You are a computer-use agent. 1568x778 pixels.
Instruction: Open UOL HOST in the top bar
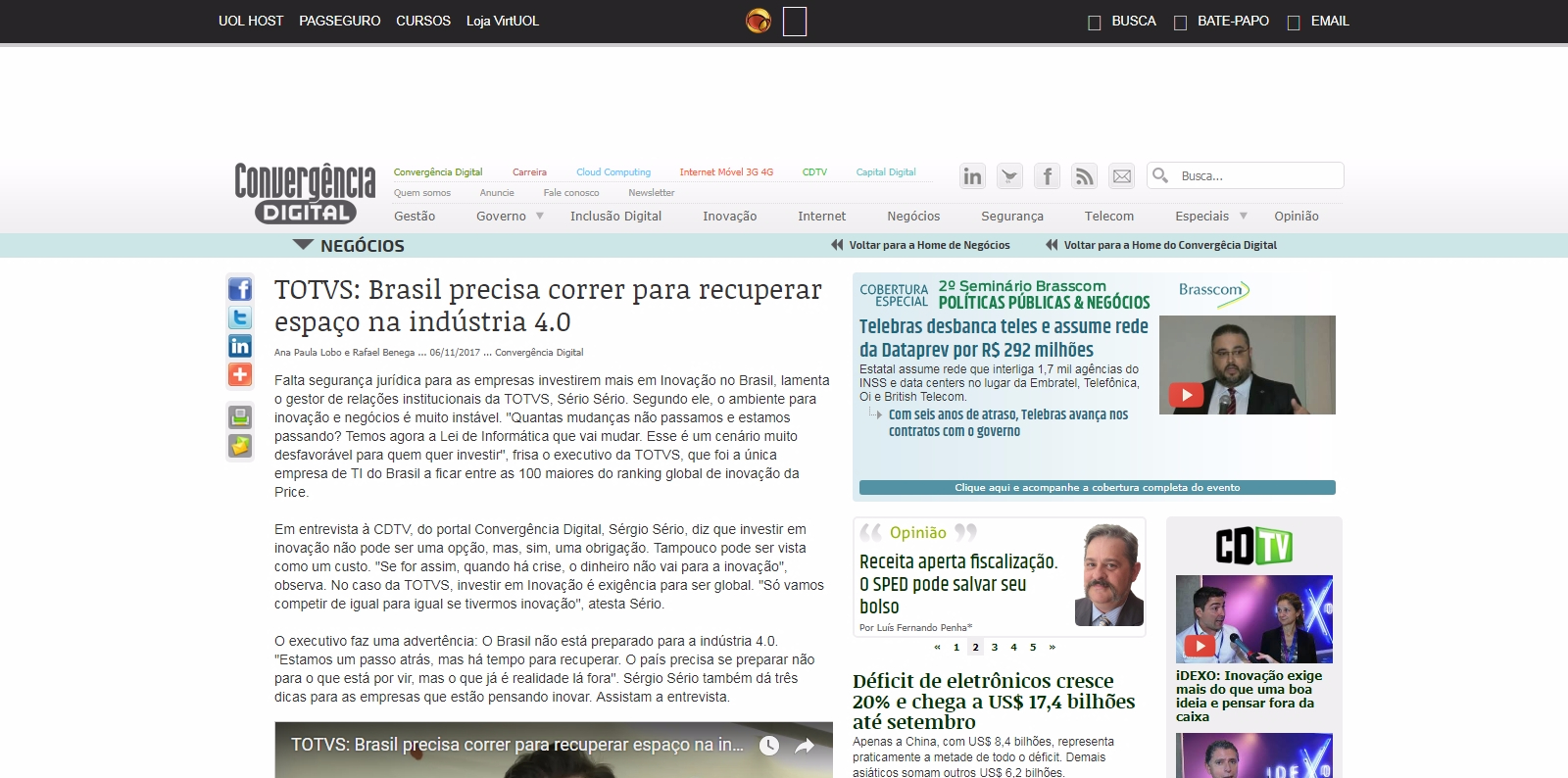pyautogui.click(x=251, y=21)
